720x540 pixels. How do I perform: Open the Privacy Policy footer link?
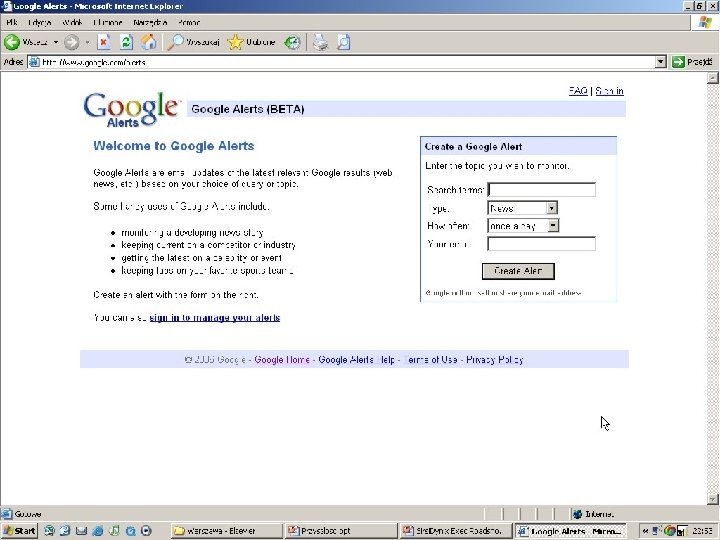(495, 360)
